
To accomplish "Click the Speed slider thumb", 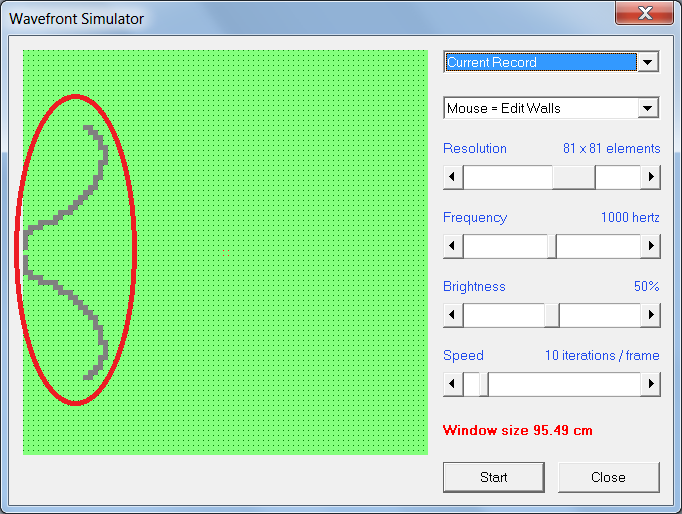I will tap(484, 384).
